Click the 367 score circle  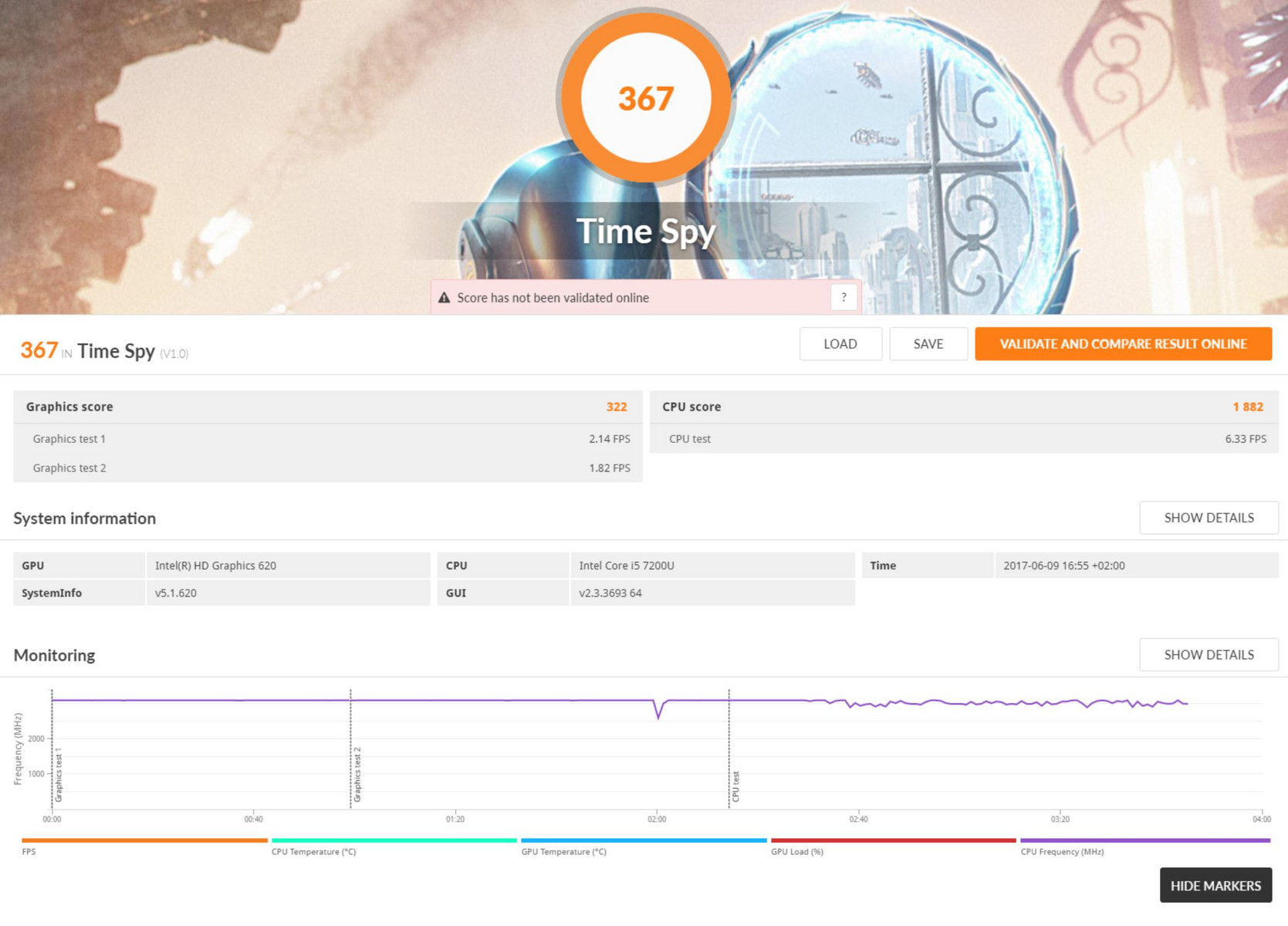pyautogui.click(x=645, y=98)
